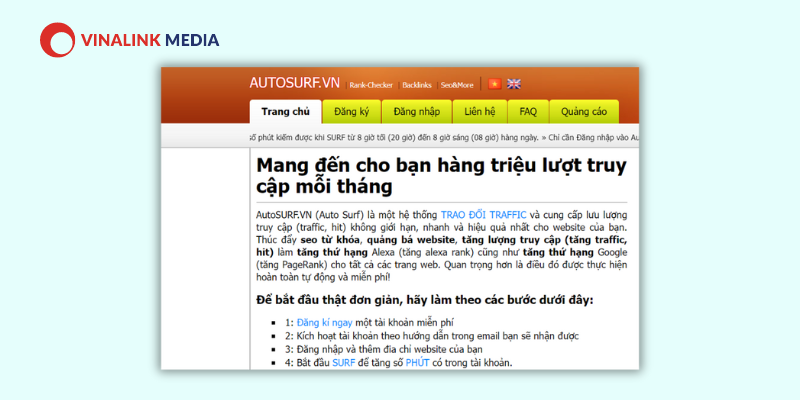Screen dimensions: 800x400
Task: Click the Seo&More header link
Action: pos(457,85)
